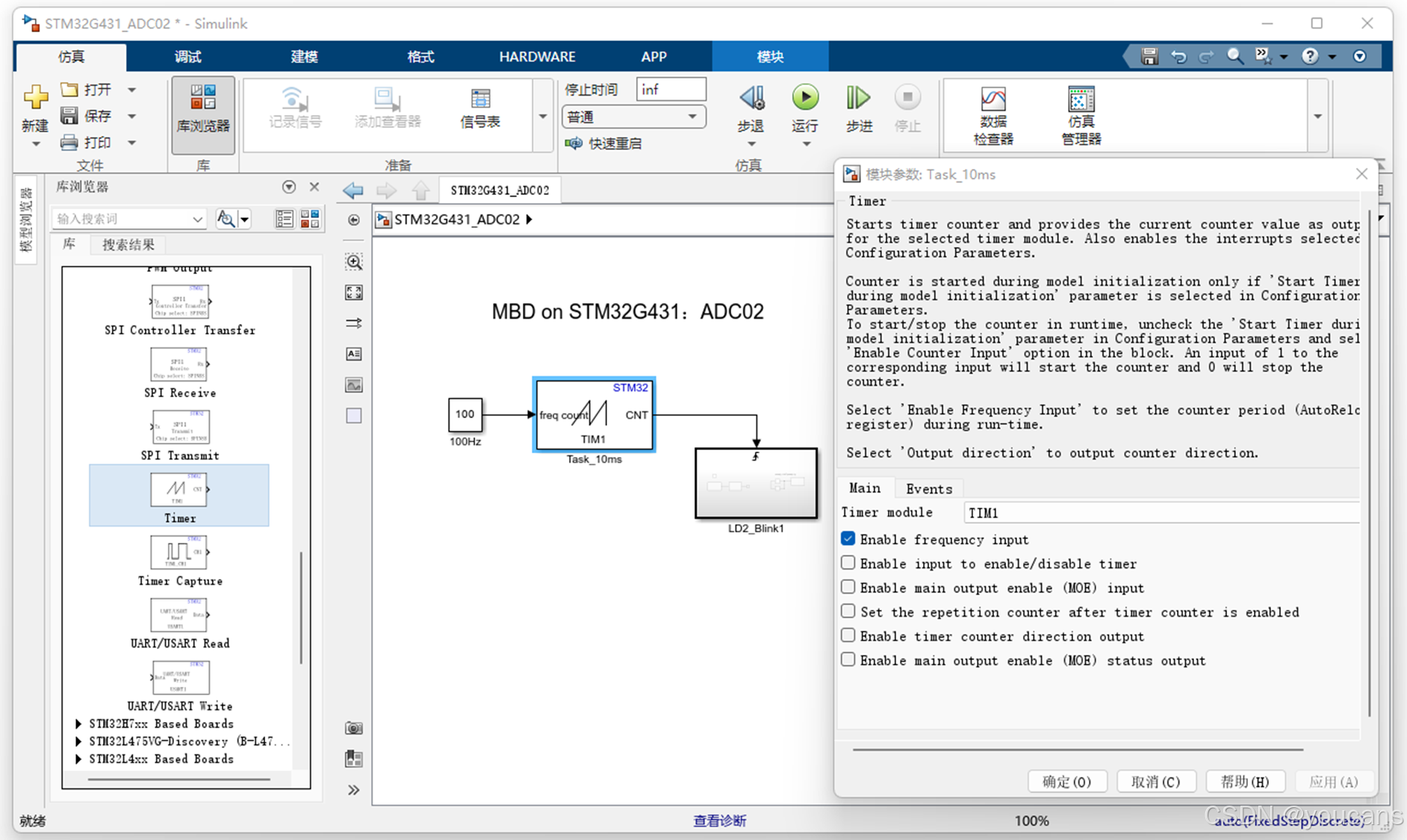Click the stop time input field

click(x=671, y=90)
